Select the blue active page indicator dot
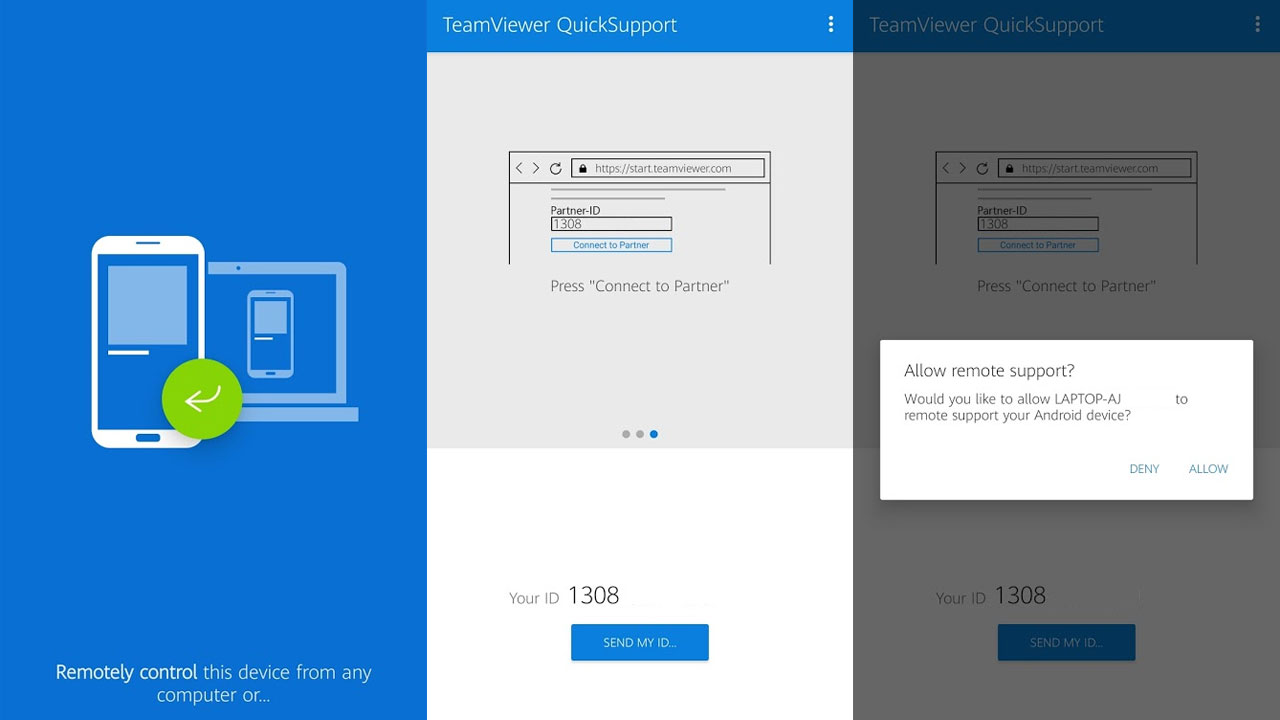Viewport: 1280px width, 720px height. click(654, 434)
